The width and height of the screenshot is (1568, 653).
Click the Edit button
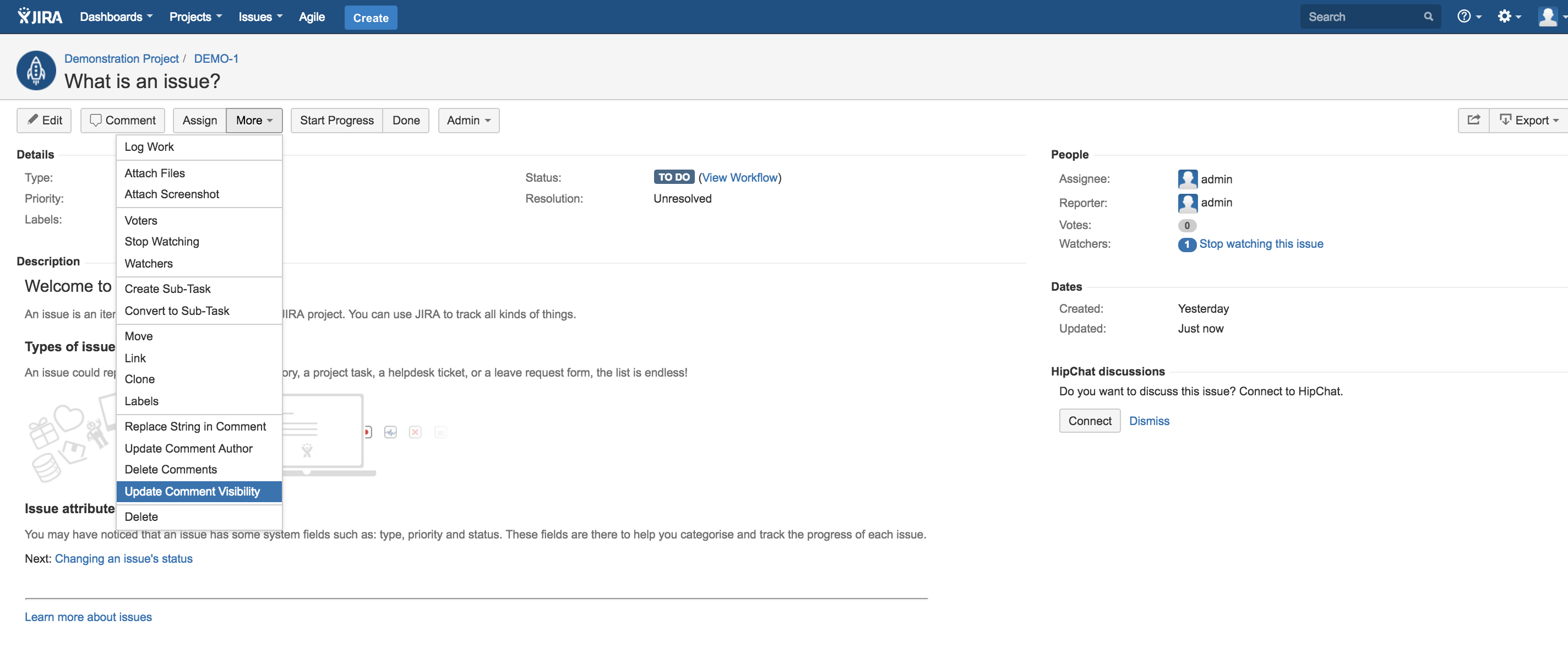(x=44, y=120)
